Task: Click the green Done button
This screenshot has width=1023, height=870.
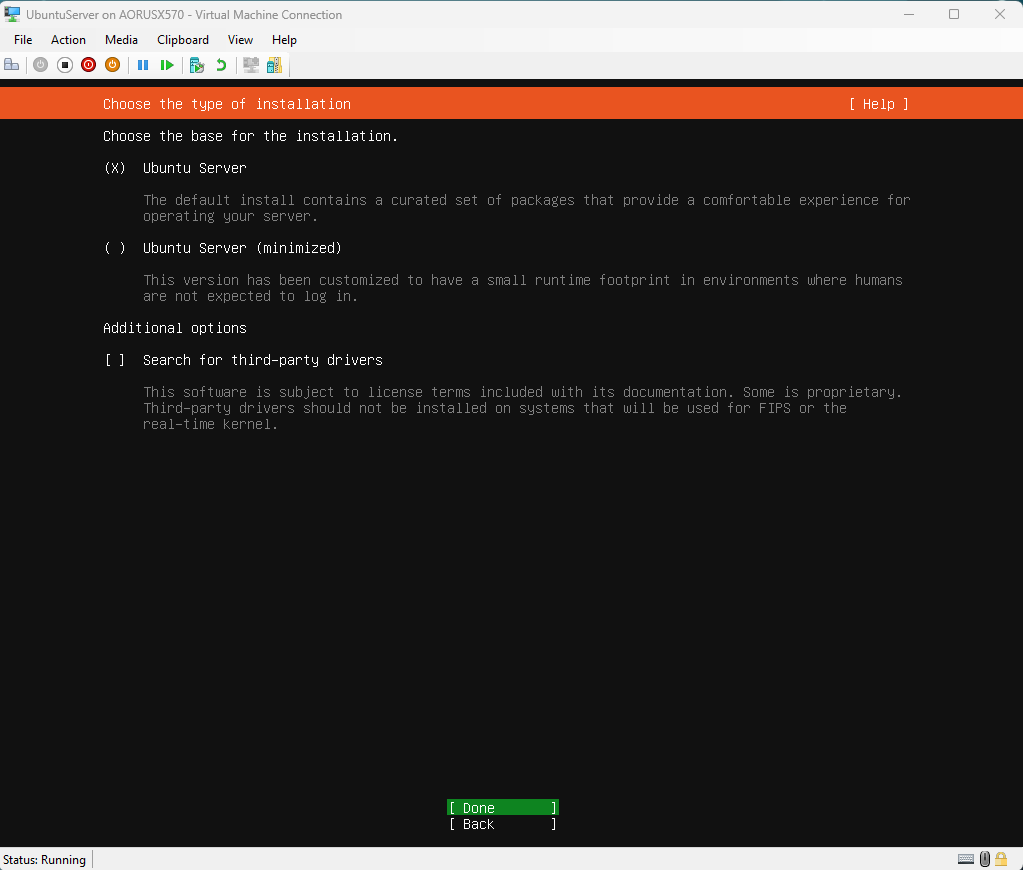Action: pos(502,808)
